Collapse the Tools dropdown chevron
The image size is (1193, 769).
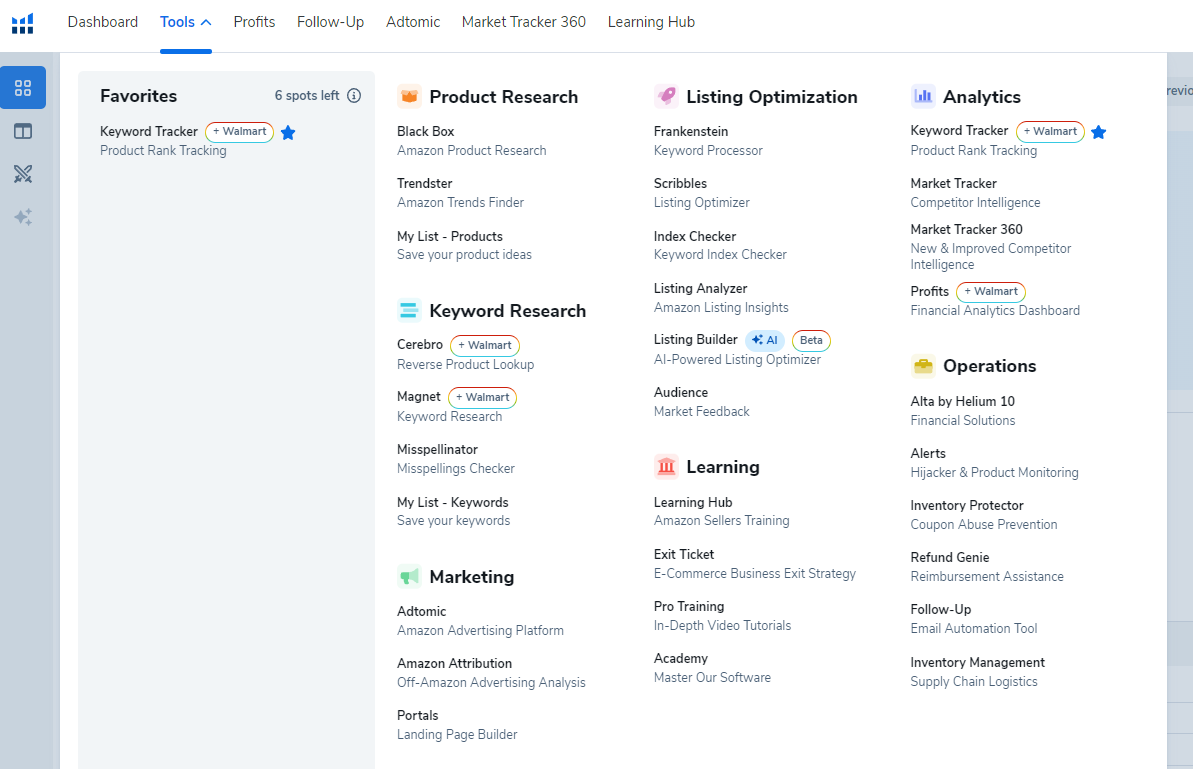tap(206, 23)
